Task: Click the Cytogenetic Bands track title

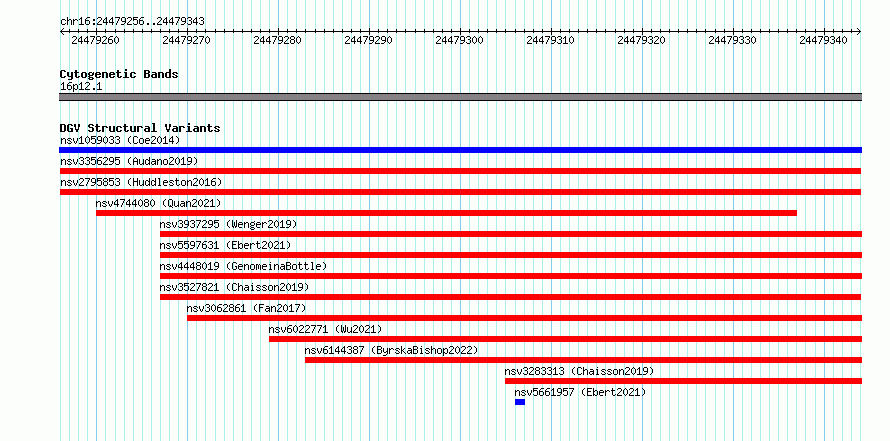Action: 119,74
